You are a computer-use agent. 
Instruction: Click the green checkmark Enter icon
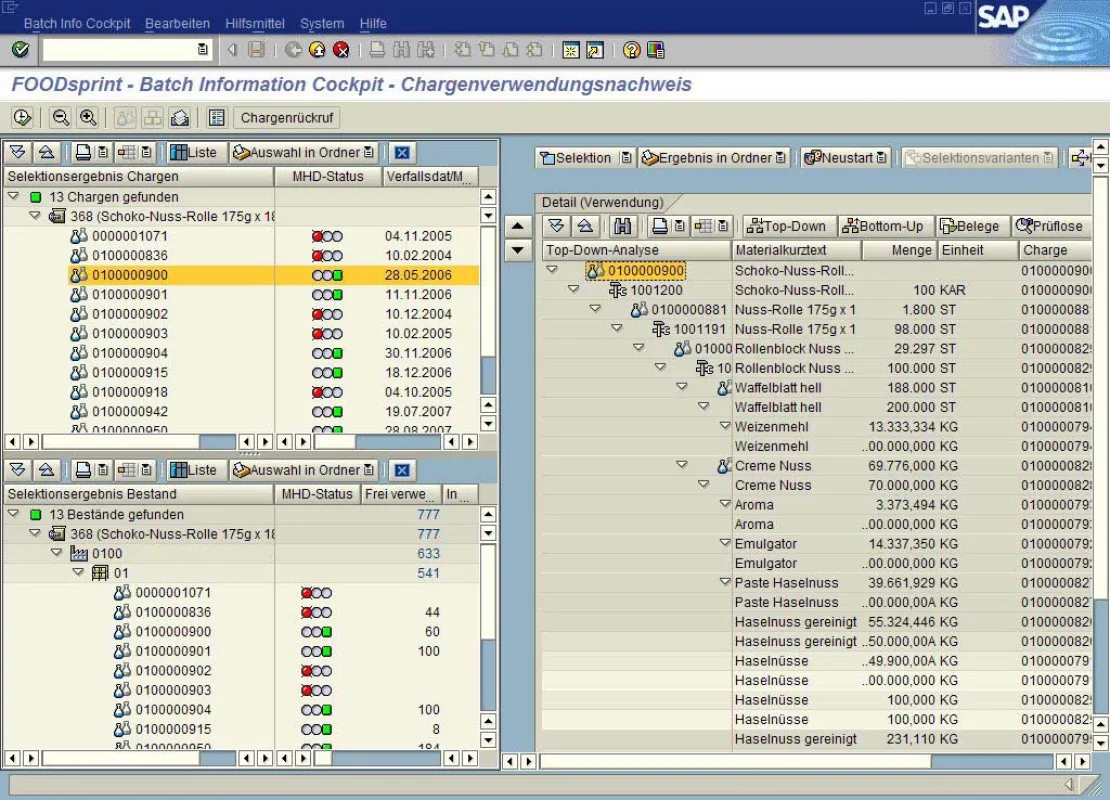point(21,50)
